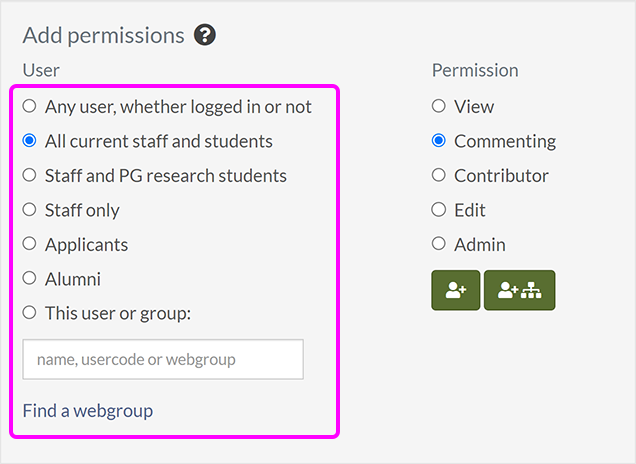
Task: Select 'All current staff and students' option
Action: pos(30,141)
